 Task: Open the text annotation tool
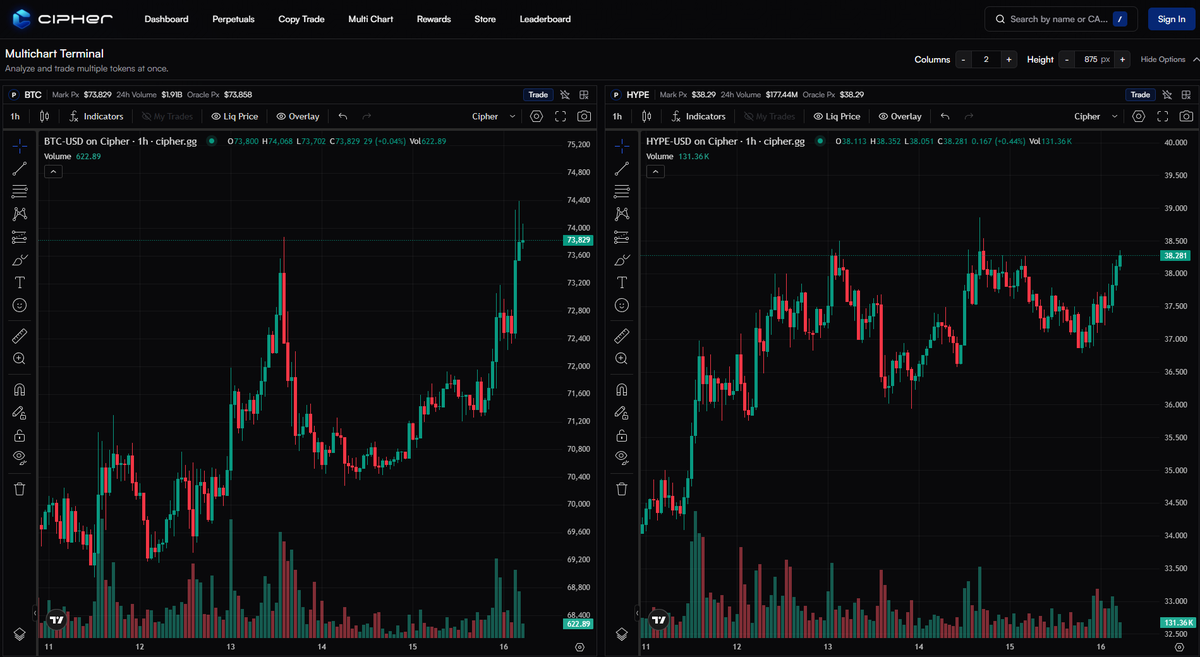coord(19,282)
